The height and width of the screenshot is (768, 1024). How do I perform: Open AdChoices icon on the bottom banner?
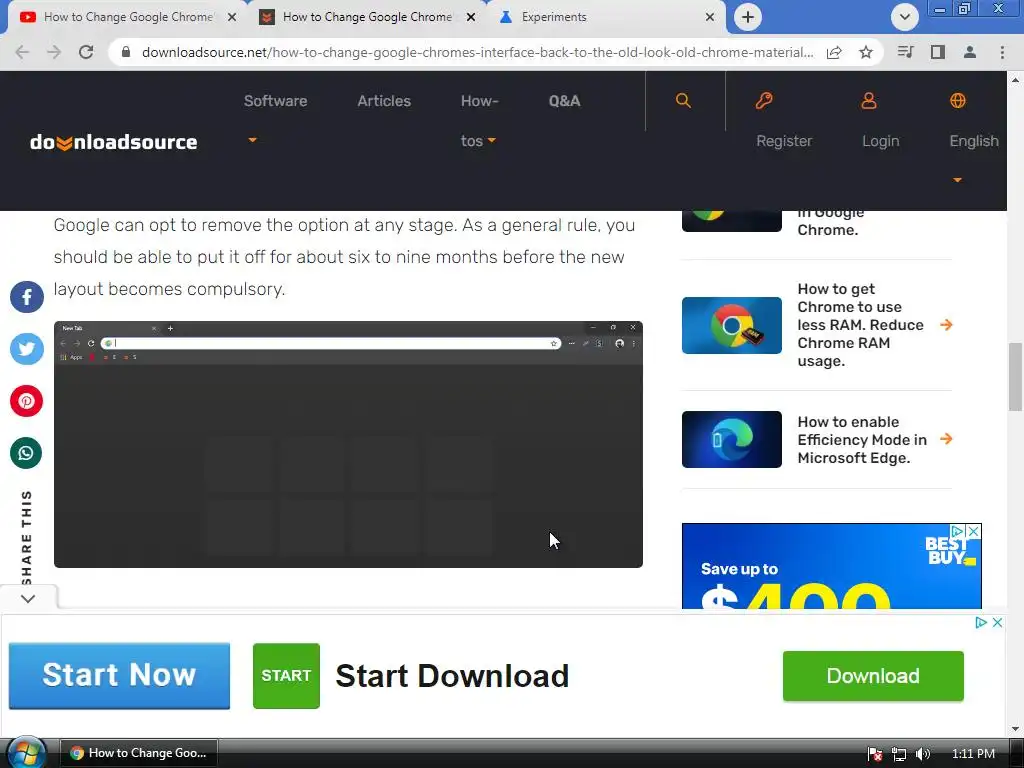pyautogui.click(x=980, y=622)
